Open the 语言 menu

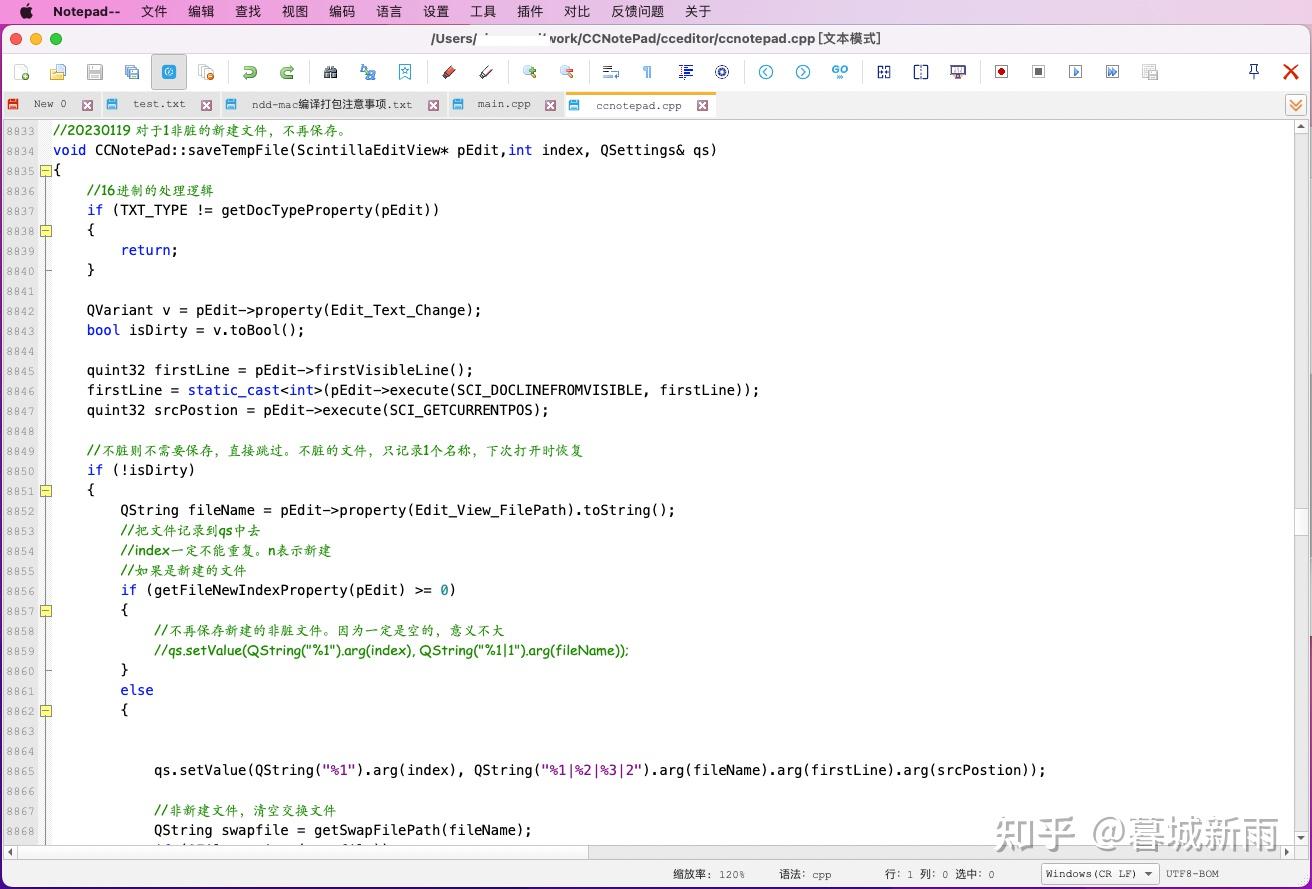click(388, 12)
